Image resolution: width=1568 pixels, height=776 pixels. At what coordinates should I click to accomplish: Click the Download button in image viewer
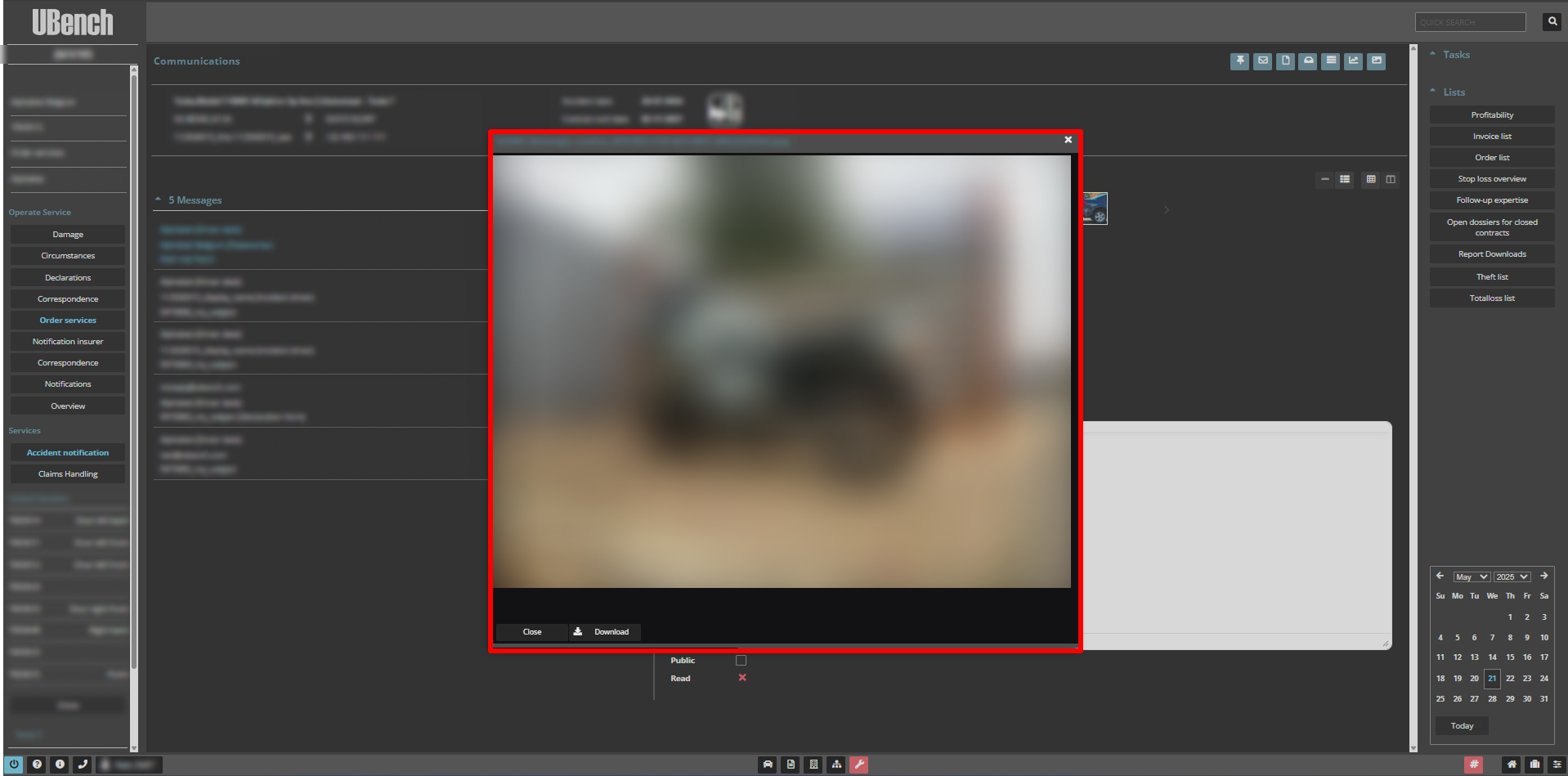pyautogui.click(x=603, y=632)
